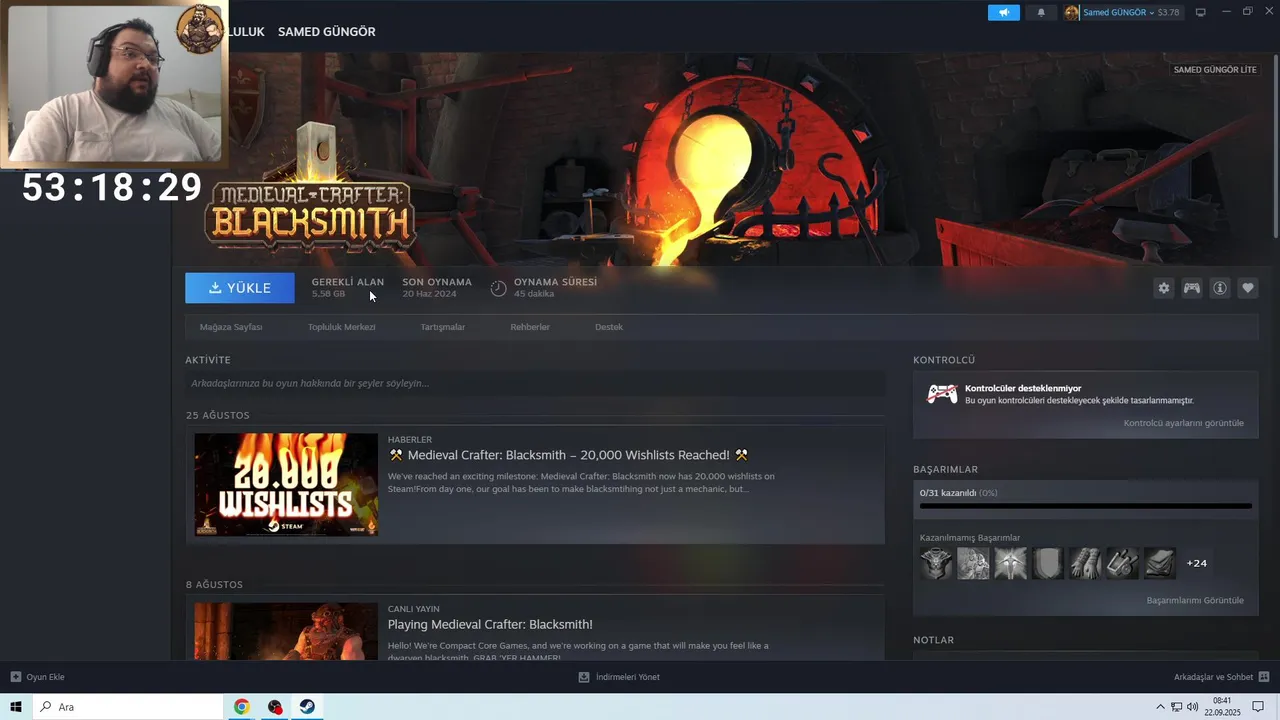The height and width of the screenshot is (720, 1280).
Task: Open the 20,000 Wishlists Reached news title
Action: 568,455
